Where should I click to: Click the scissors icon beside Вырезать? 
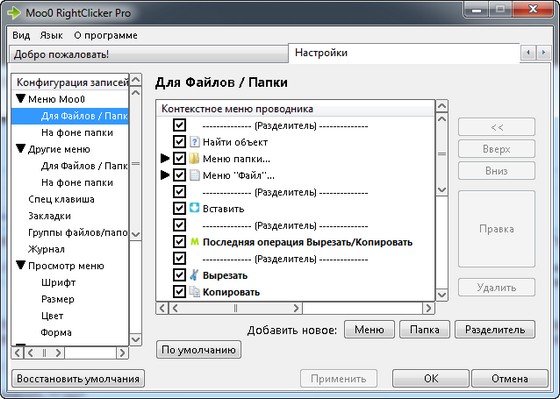pos(194,275)
